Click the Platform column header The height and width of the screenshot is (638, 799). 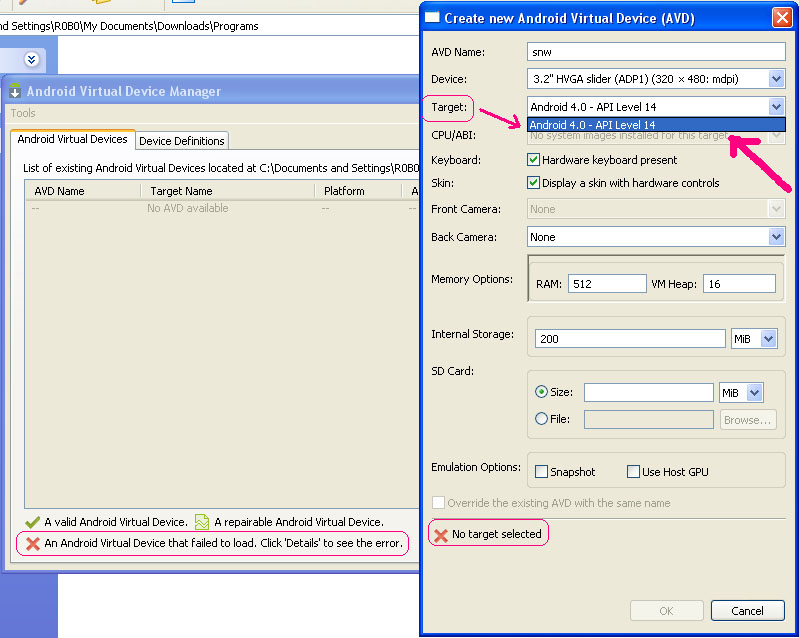(358, 191)
